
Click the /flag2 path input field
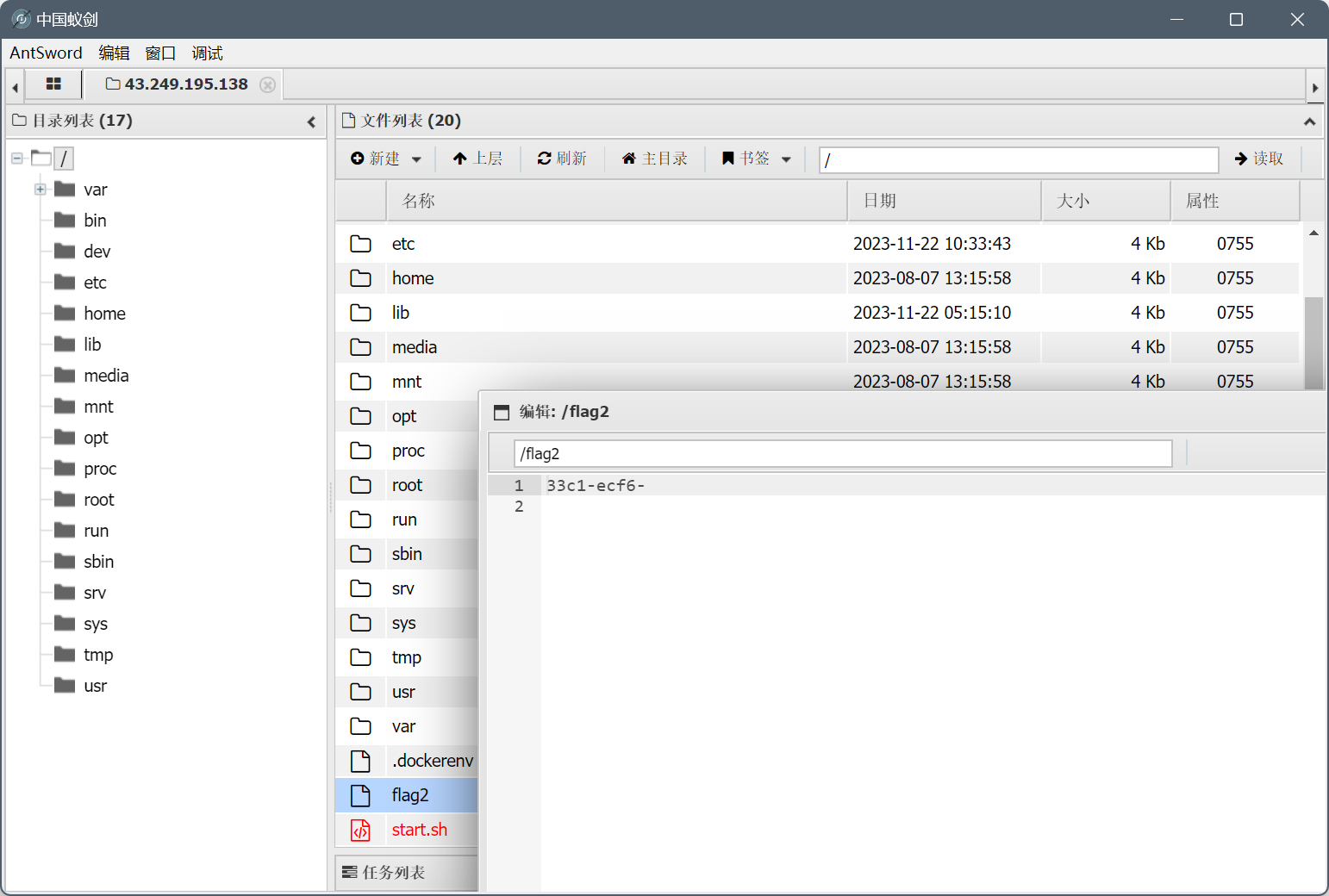click(x=842, y=454)
